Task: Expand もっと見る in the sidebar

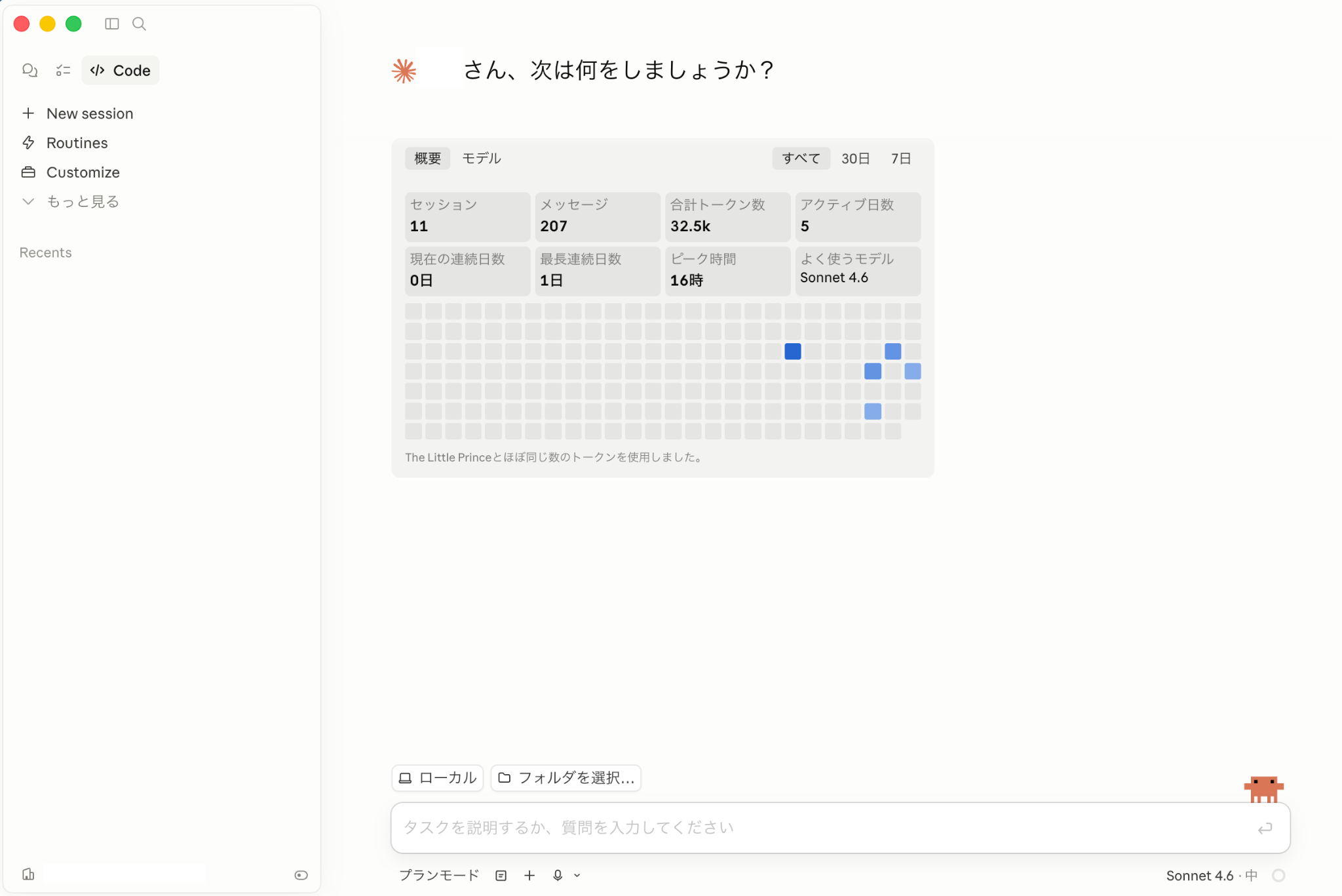Action: tap(83, 201)
